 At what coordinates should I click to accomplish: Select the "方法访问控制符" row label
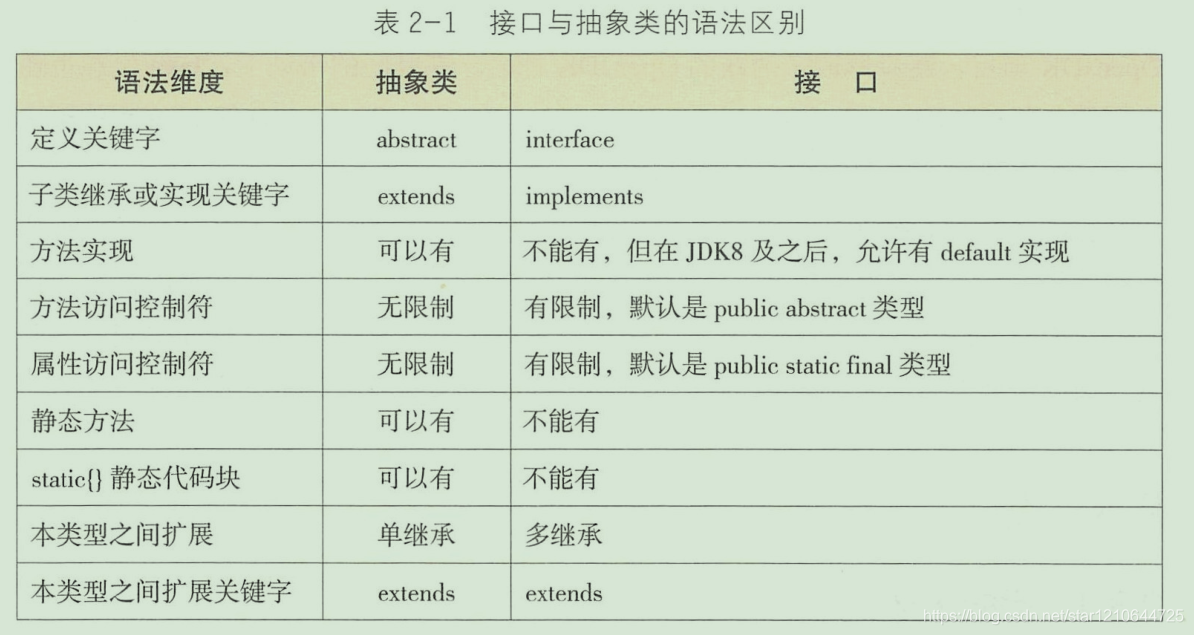point(121,308)
